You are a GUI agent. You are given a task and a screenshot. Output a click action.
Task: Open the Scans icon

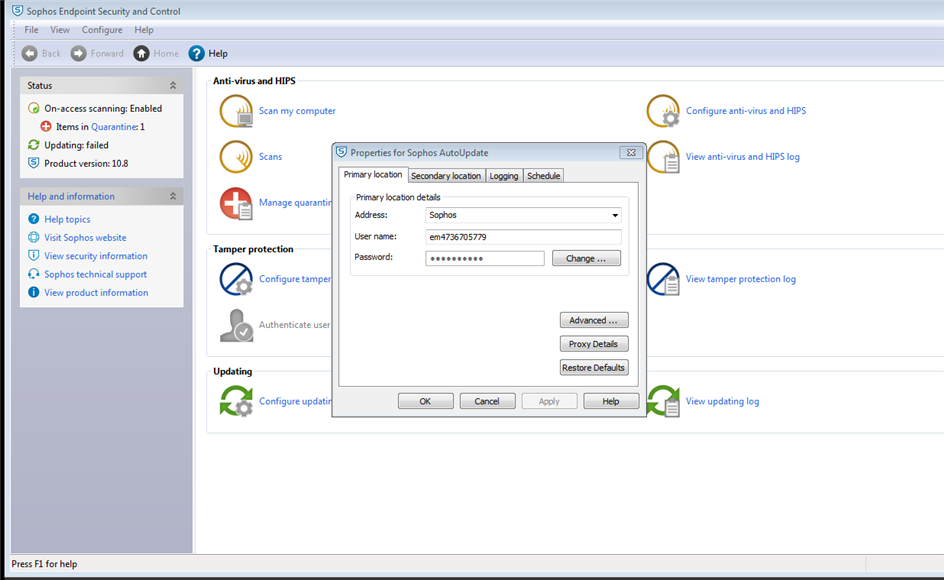tap(236, 157)
